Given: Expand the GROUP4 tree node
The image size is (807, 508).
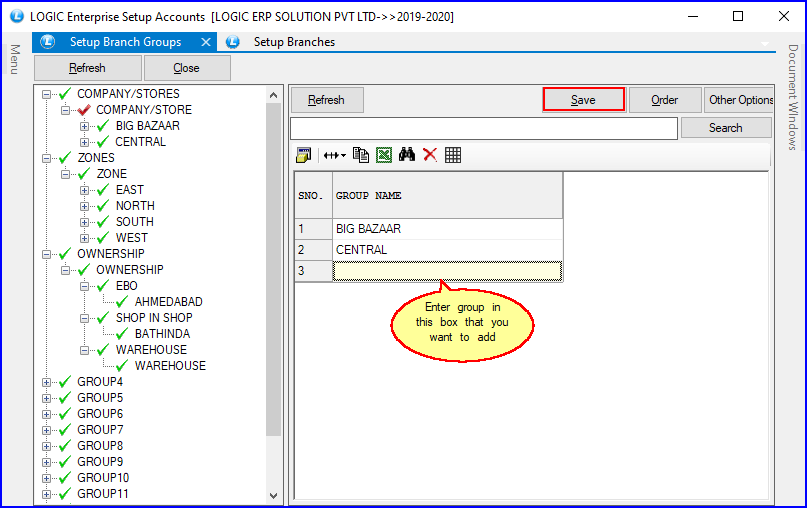Looking at the screenshot, I should tap(46, 382).
